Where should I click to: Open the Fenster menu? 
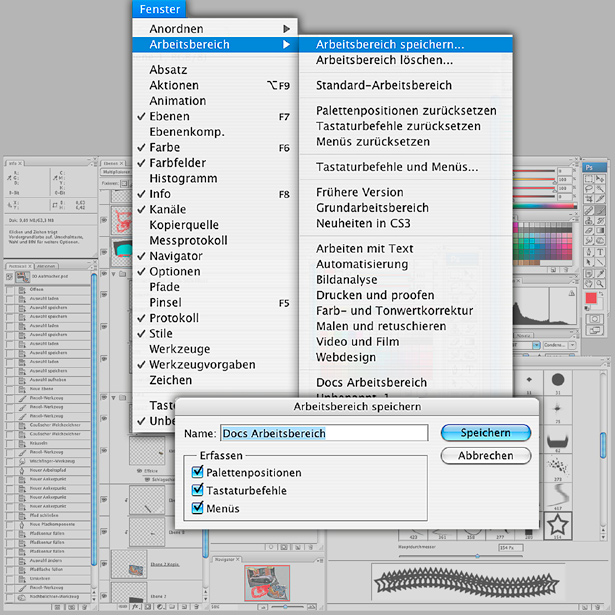pyautogui.click(x=160, y=9)
